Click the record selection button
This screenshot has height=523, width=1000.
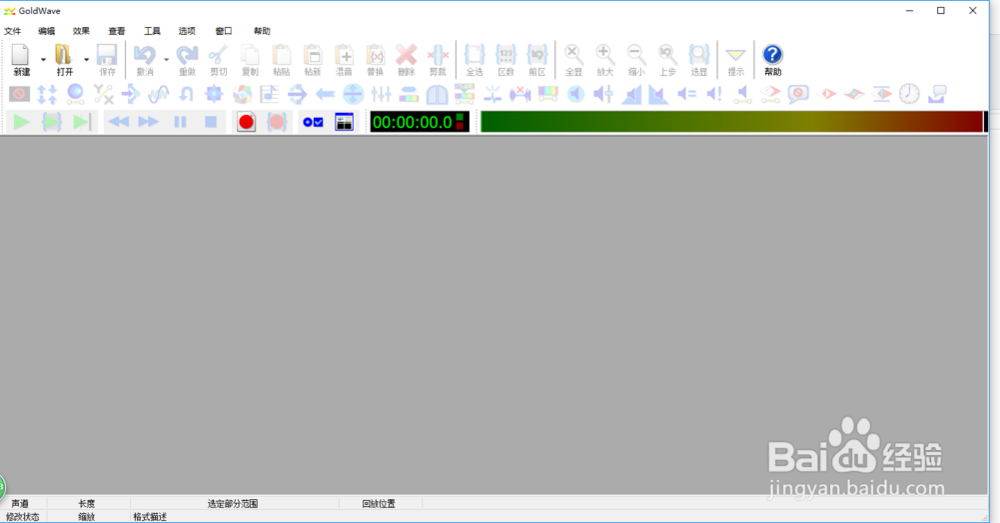277,122
